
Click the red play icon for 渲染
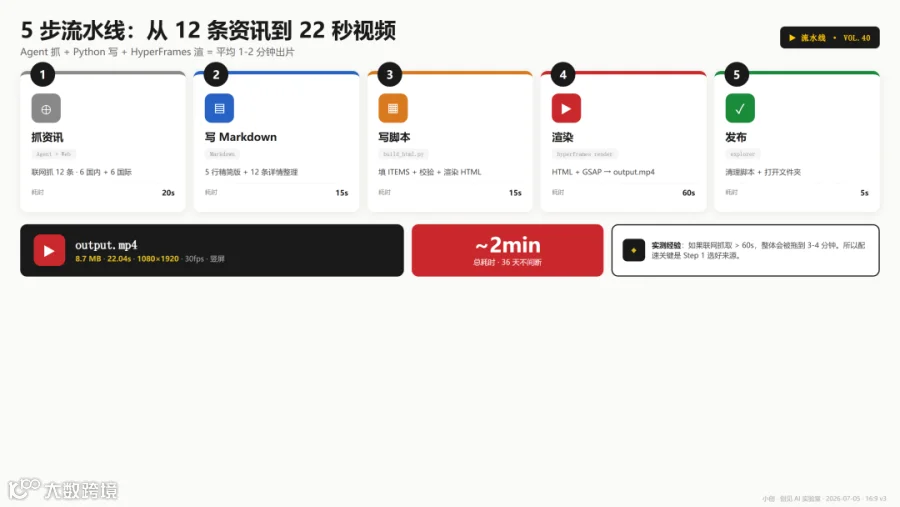(x=566, y=109)
